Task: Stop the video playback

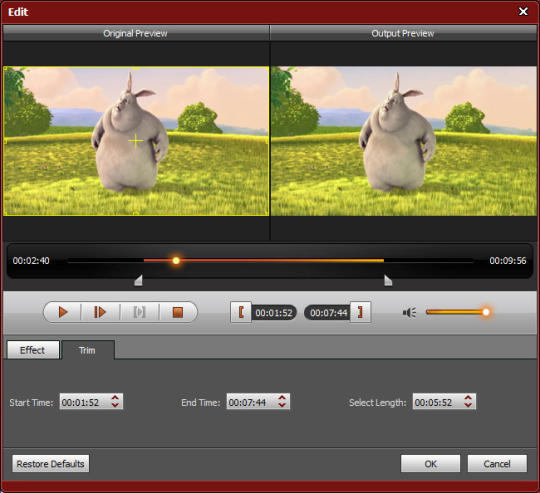Action: point(178,312)
